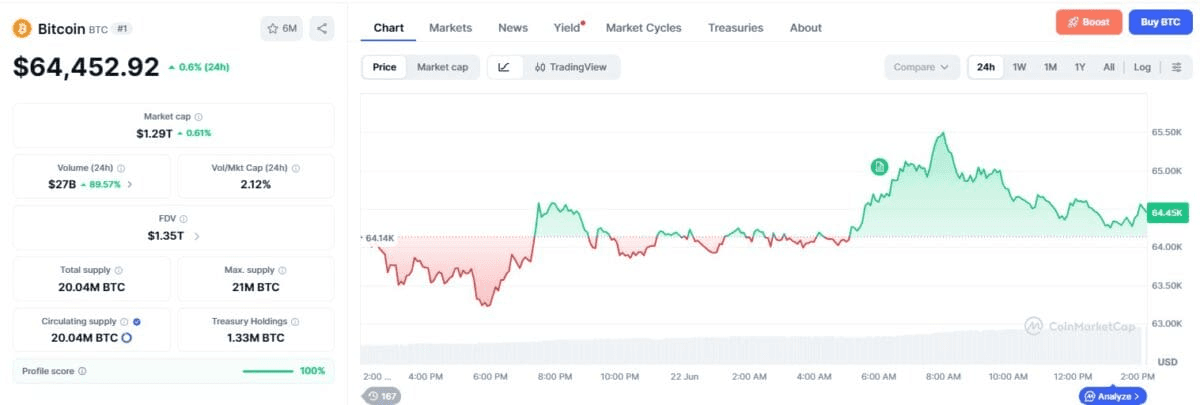
Task: Click Market cap info icon
Action: (x=198, y=117)
